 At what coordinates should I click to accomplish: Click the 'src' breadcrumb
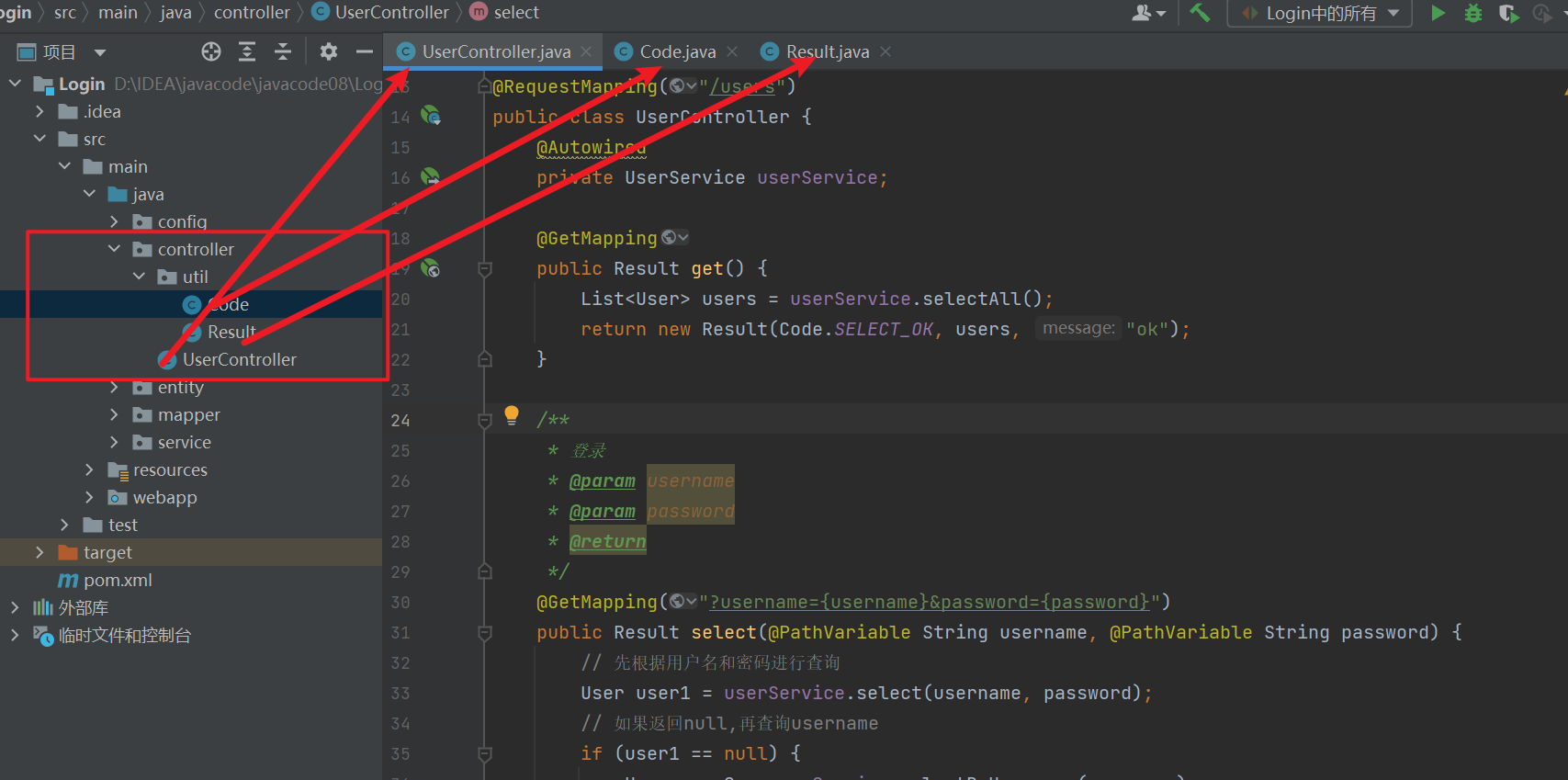[65, 13]
